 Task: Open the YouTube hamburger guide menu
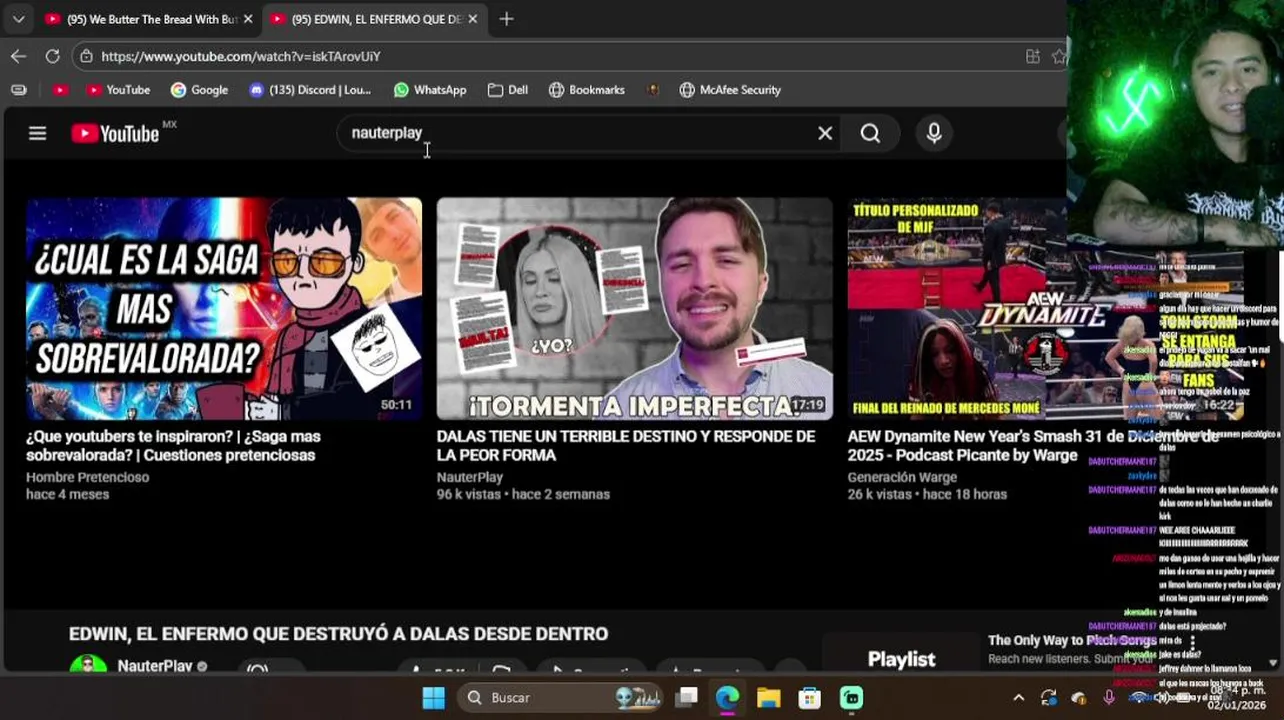pos(37,133)
